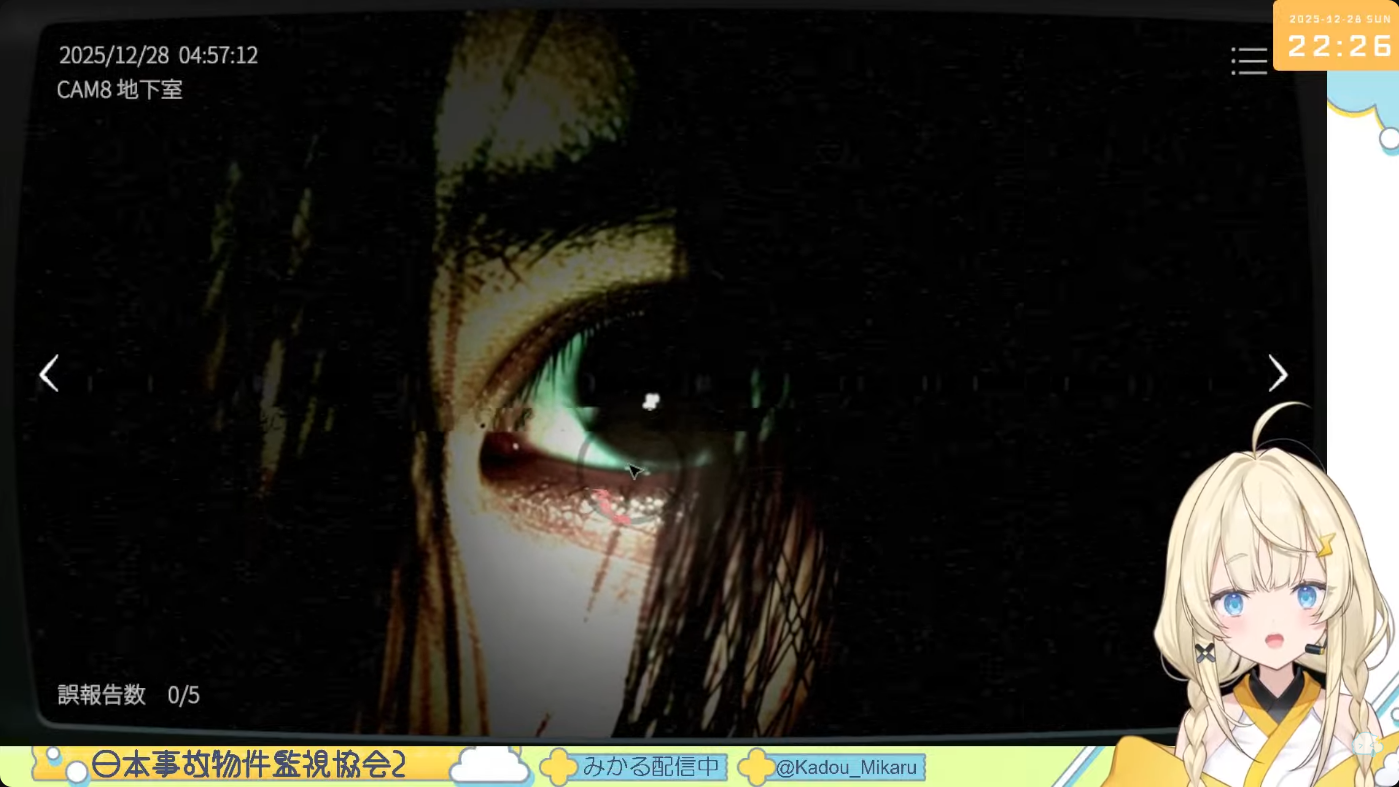Switch to the next camera with right arrow
This screenshot has width=1399, height=787.
tap(1278, 373)
